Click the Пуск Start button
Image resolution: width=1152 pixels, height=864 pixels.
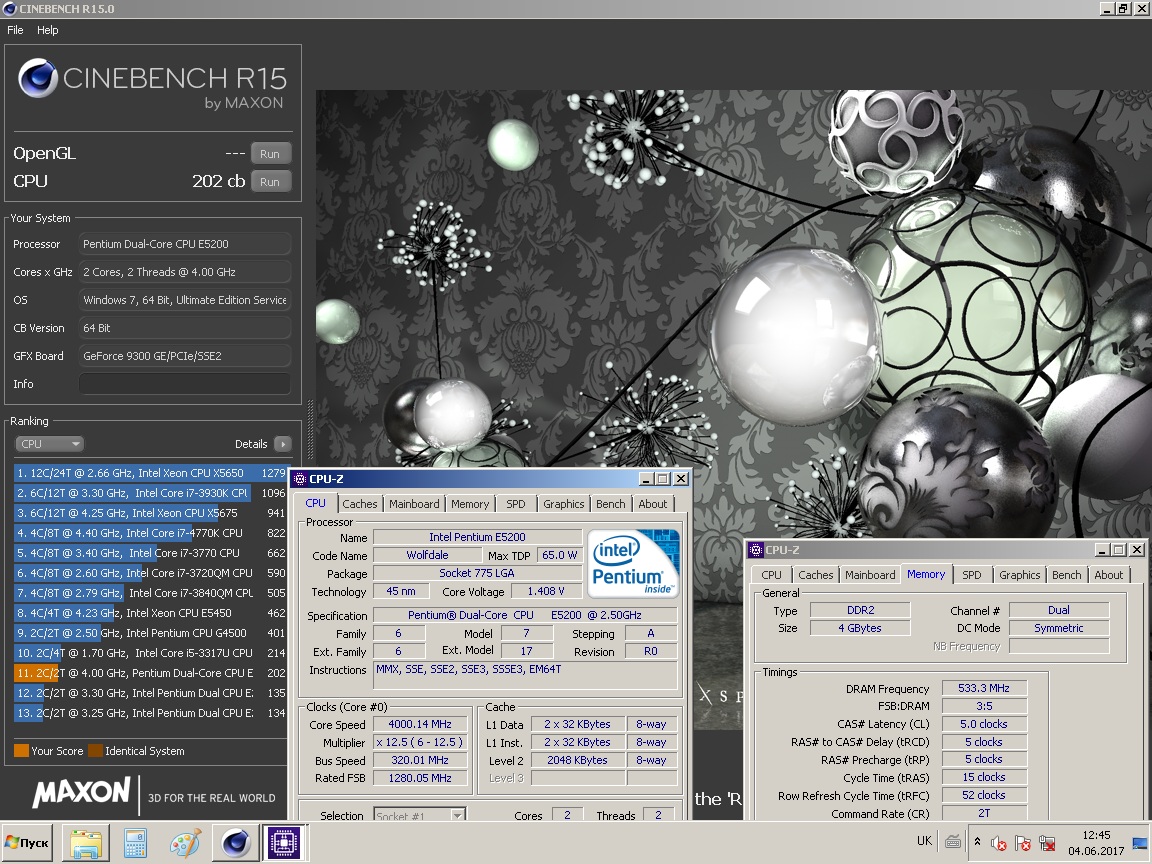tap(27, 843)
